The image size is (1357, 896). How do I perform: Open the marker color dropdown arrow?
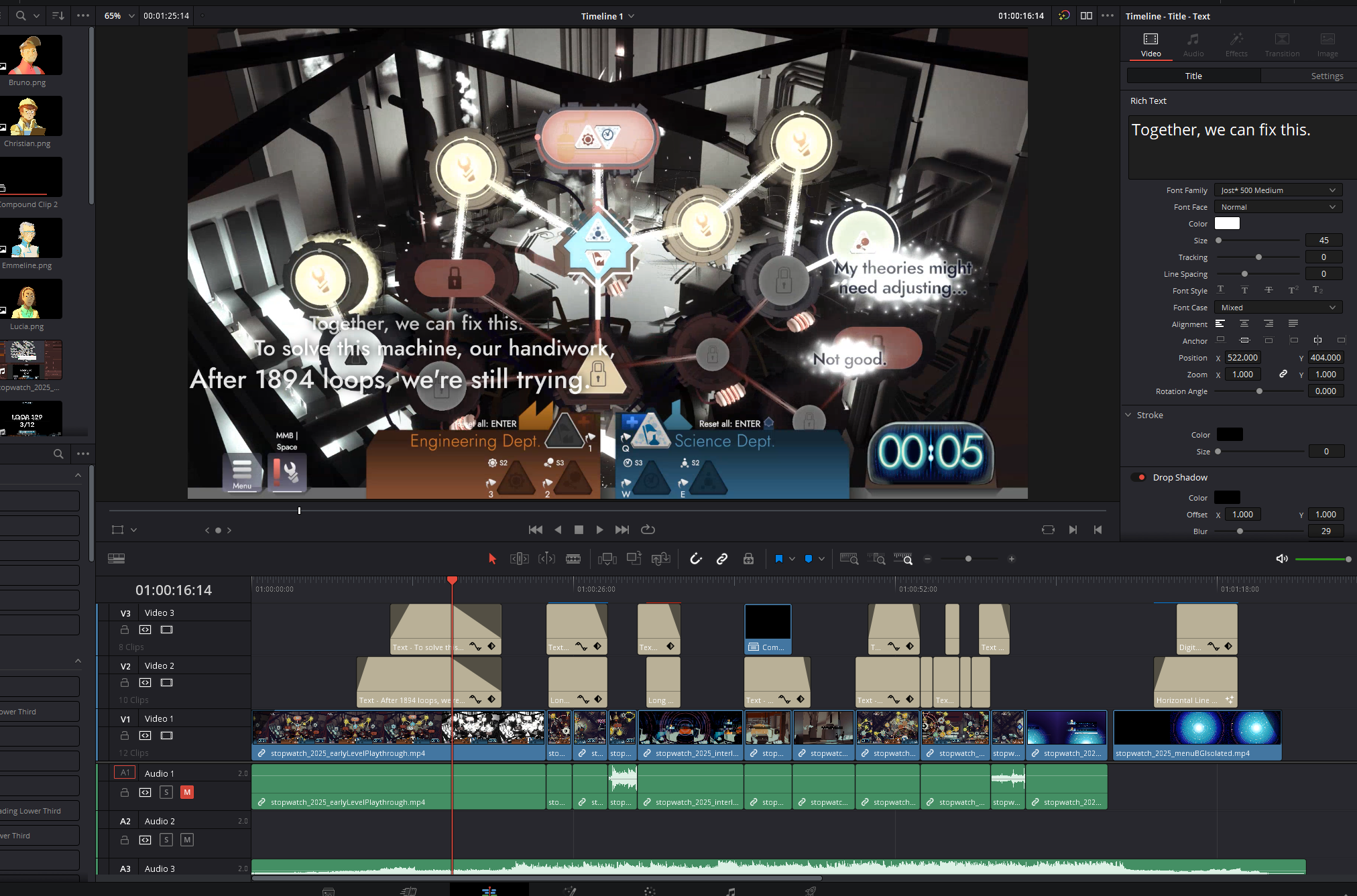[x=821, y=559]
